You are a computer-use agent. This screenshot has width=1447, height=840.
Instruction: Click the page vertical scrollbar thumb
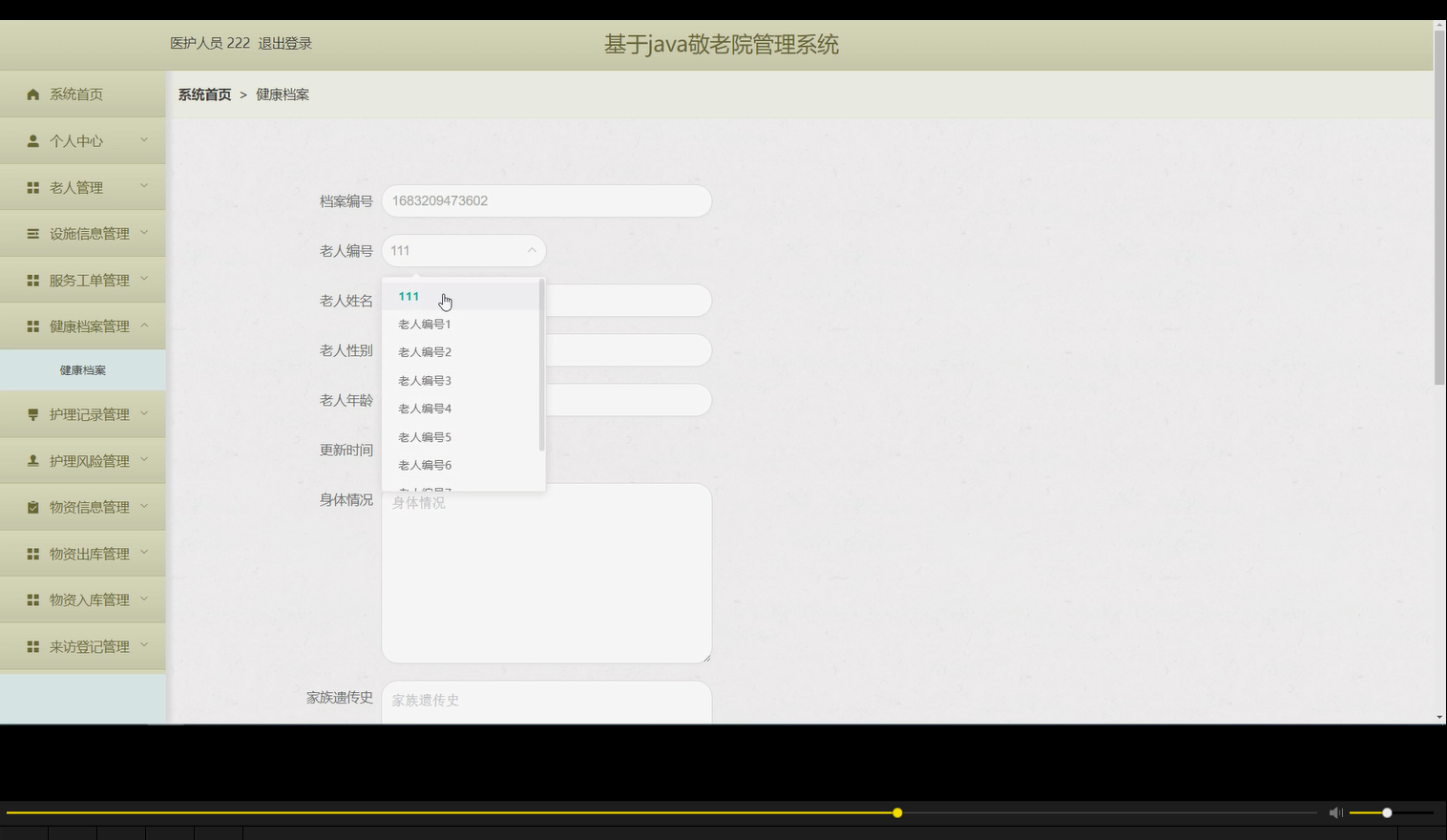point(1439,207)
